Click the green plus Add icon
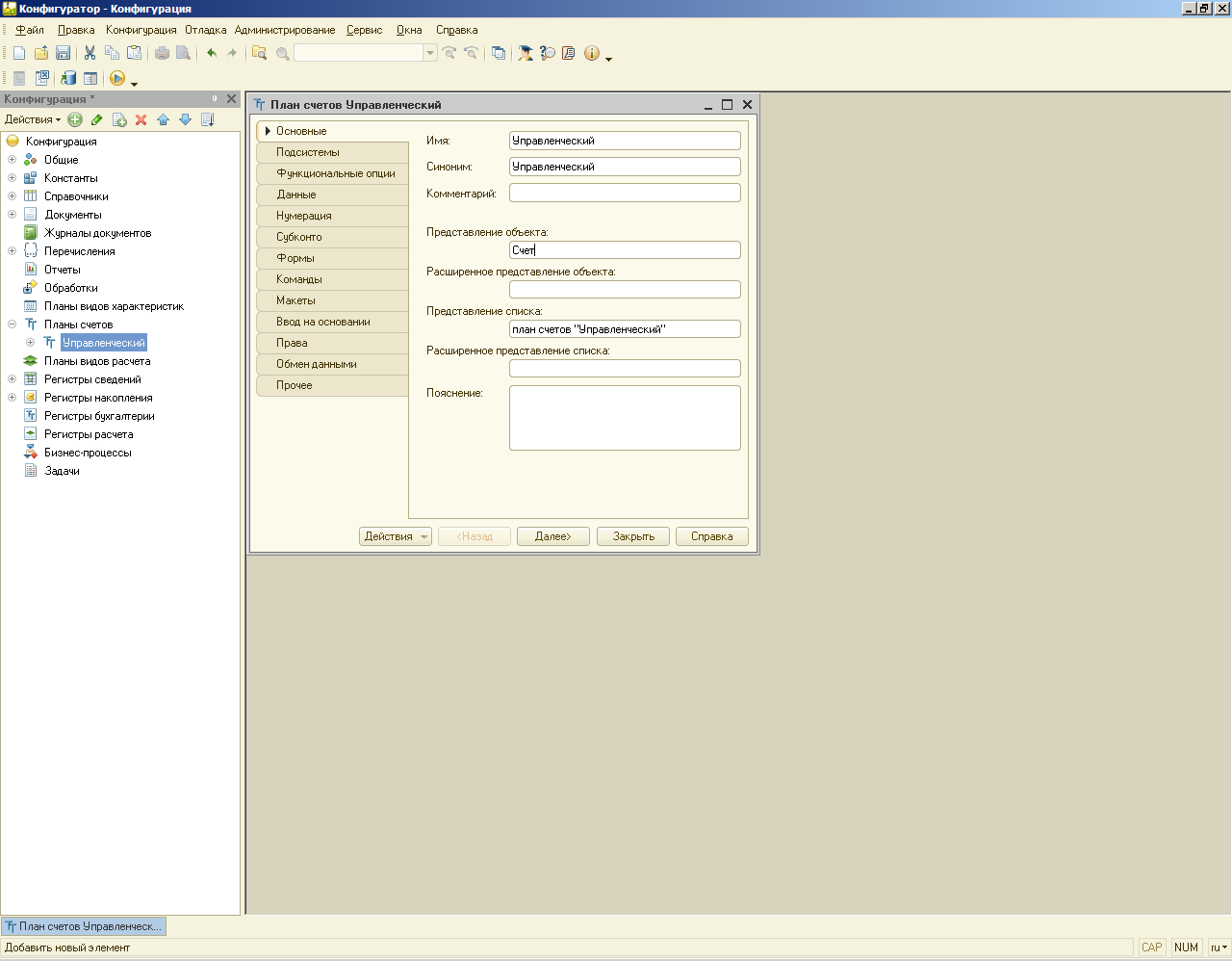 tap(75, 119)
